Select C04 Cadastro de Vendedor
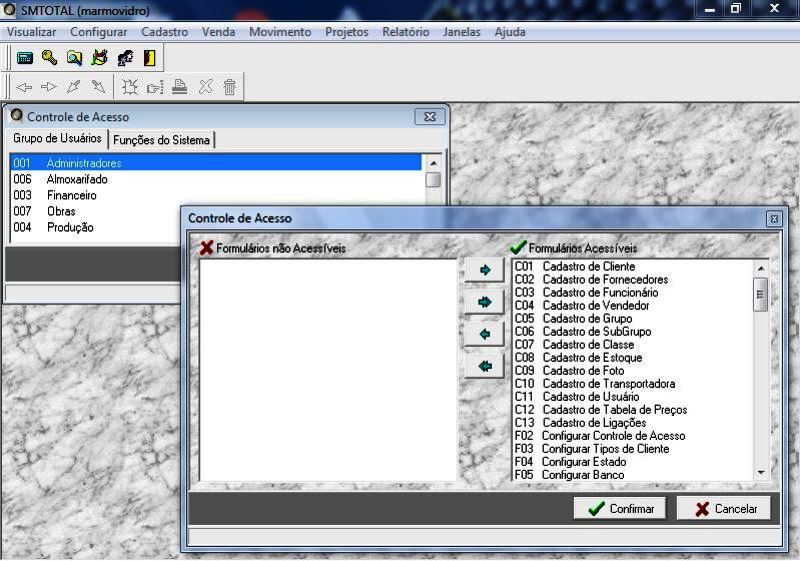The height and width of the screenshot is (561, 800). pyautogui.click(x=633, y=305)
